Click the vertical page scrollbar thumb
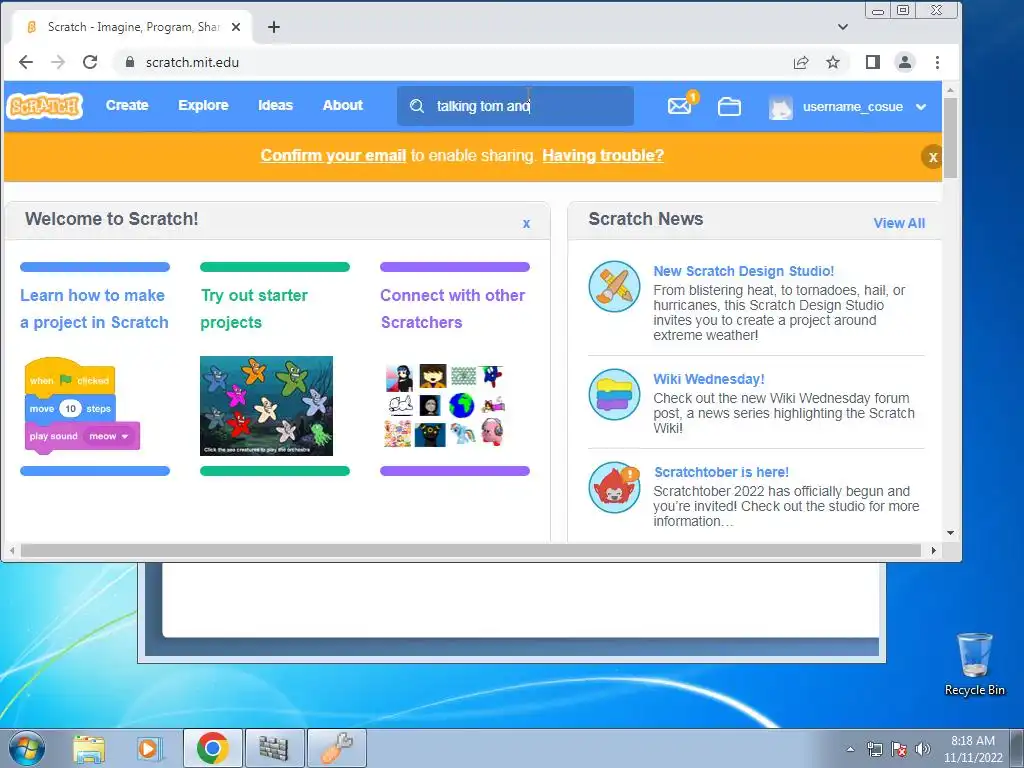This screenshot has width=1024, height=768. click(x=950, y=137)
